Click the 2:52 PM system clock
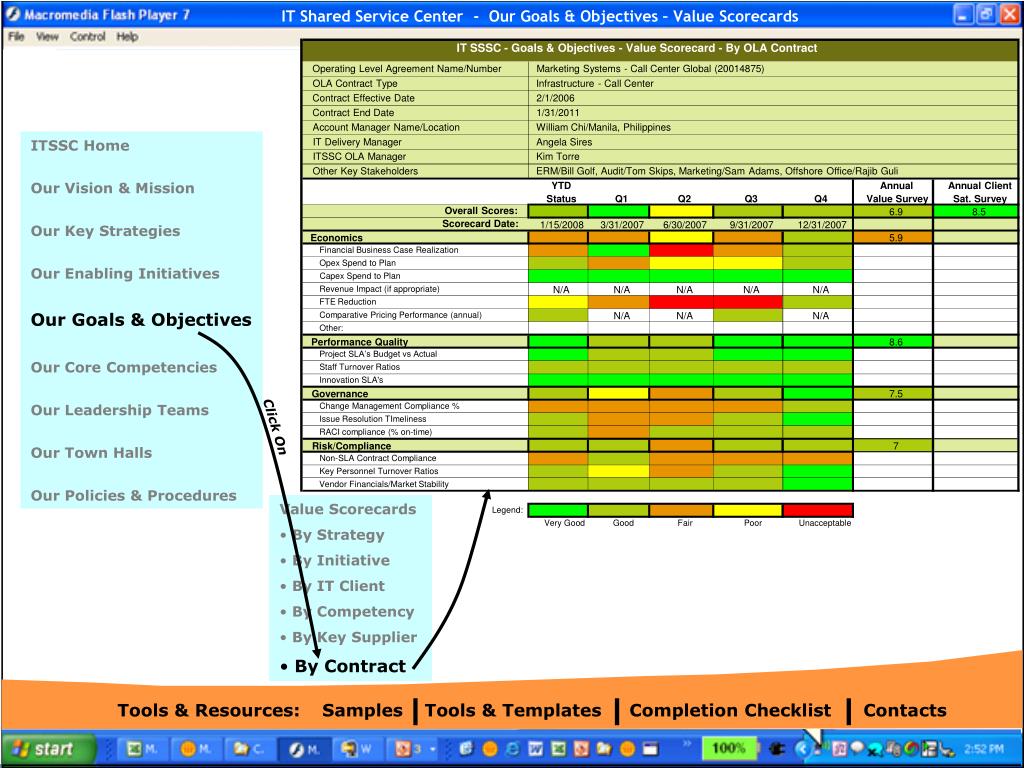Image resolution: width=1024 pixels, height=768 pixels. 984,749
